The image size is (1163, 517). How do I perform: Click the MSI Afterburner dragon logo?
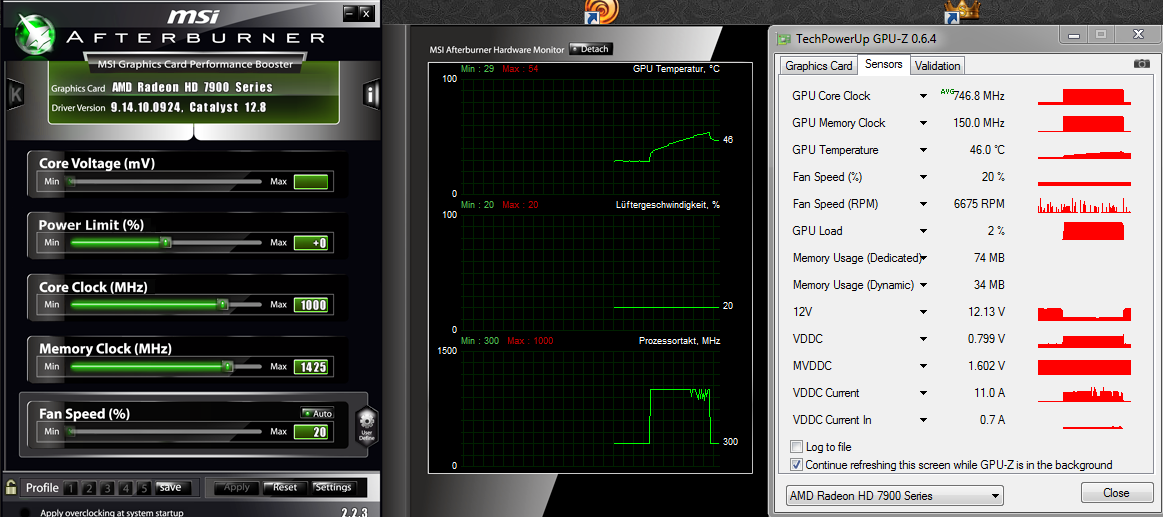tap(33, 34)
